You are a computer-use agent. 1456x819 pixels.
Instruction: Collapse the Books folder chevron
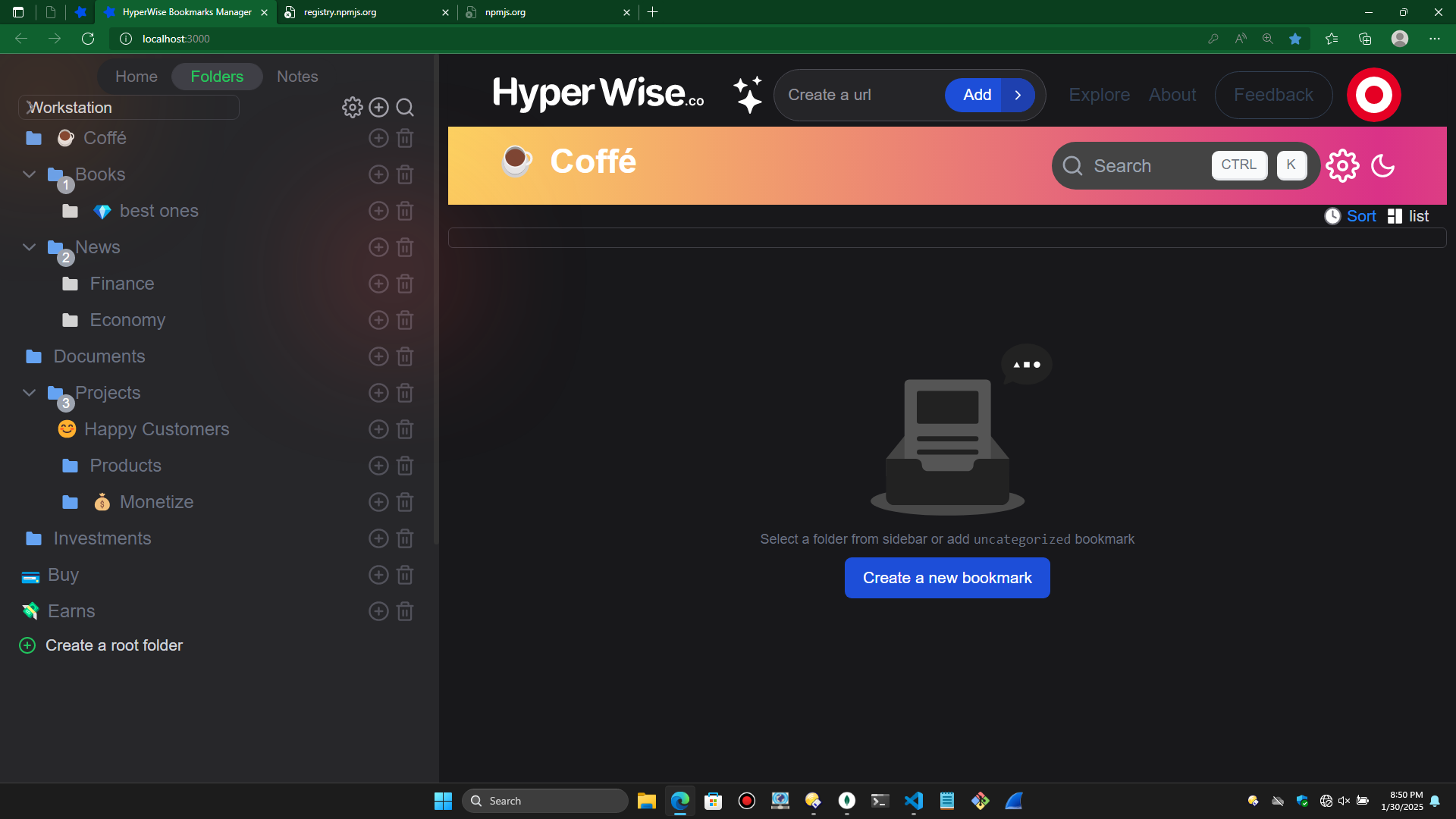click(x=29, y=174)
